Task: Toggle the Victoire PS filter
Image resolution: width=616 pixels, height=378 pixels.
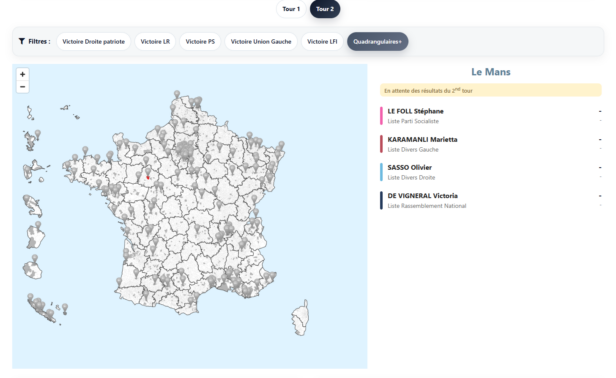Action: tap(200, 42)
